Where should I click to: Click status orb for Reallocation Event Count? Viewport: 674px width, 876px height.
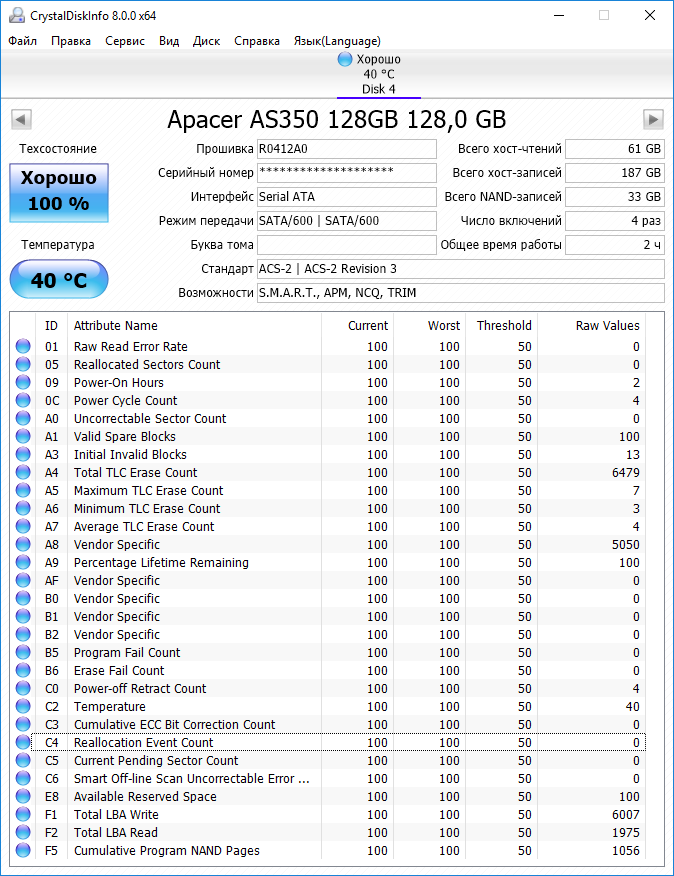point(23,742)
